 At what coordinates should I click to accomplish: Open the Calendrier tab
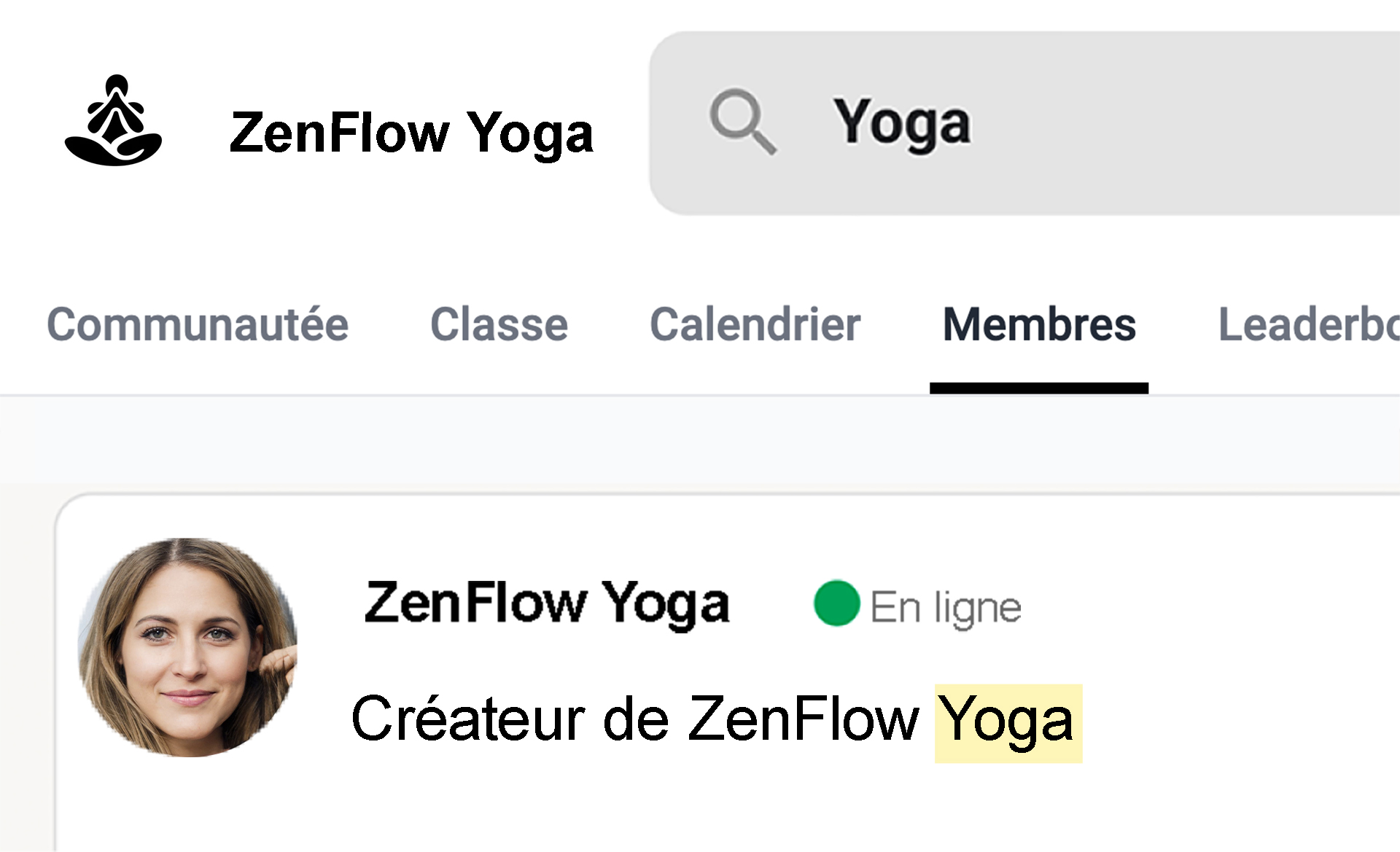click(755, 324)
